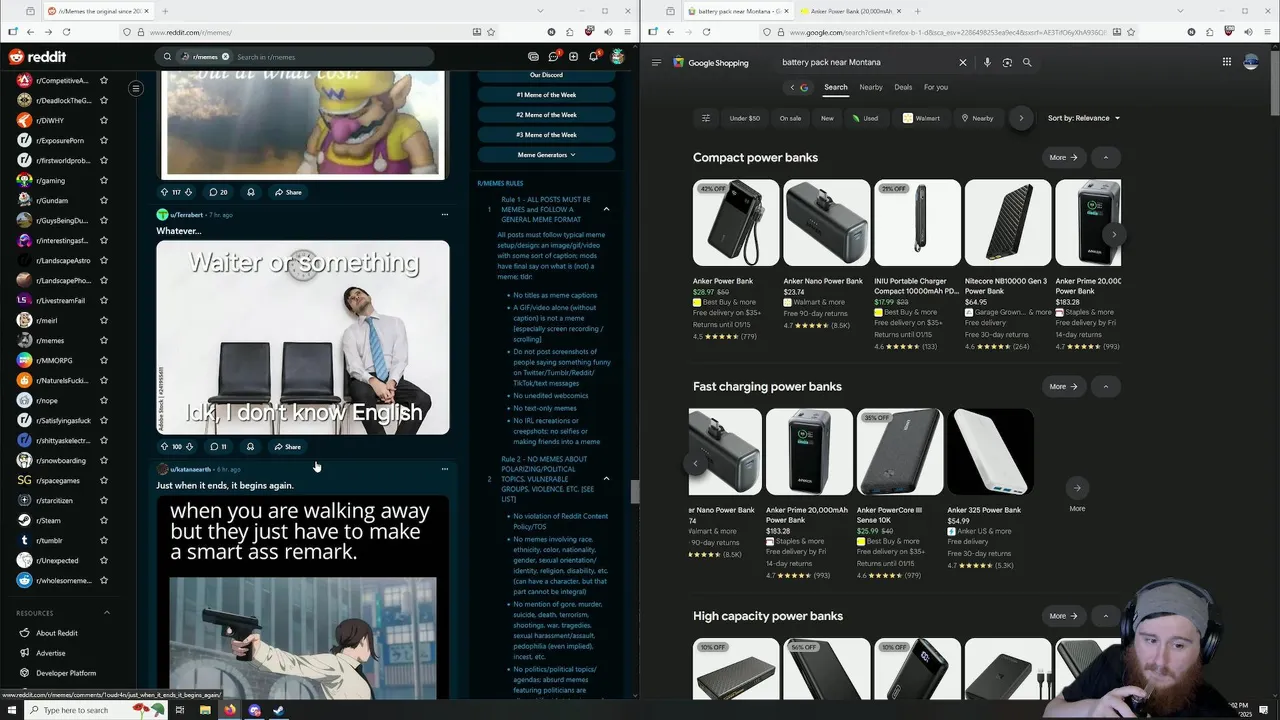The height and width of the screenshot is (720, 1280).
Task: Open r/spacegames community
Action: coord(57,481)
